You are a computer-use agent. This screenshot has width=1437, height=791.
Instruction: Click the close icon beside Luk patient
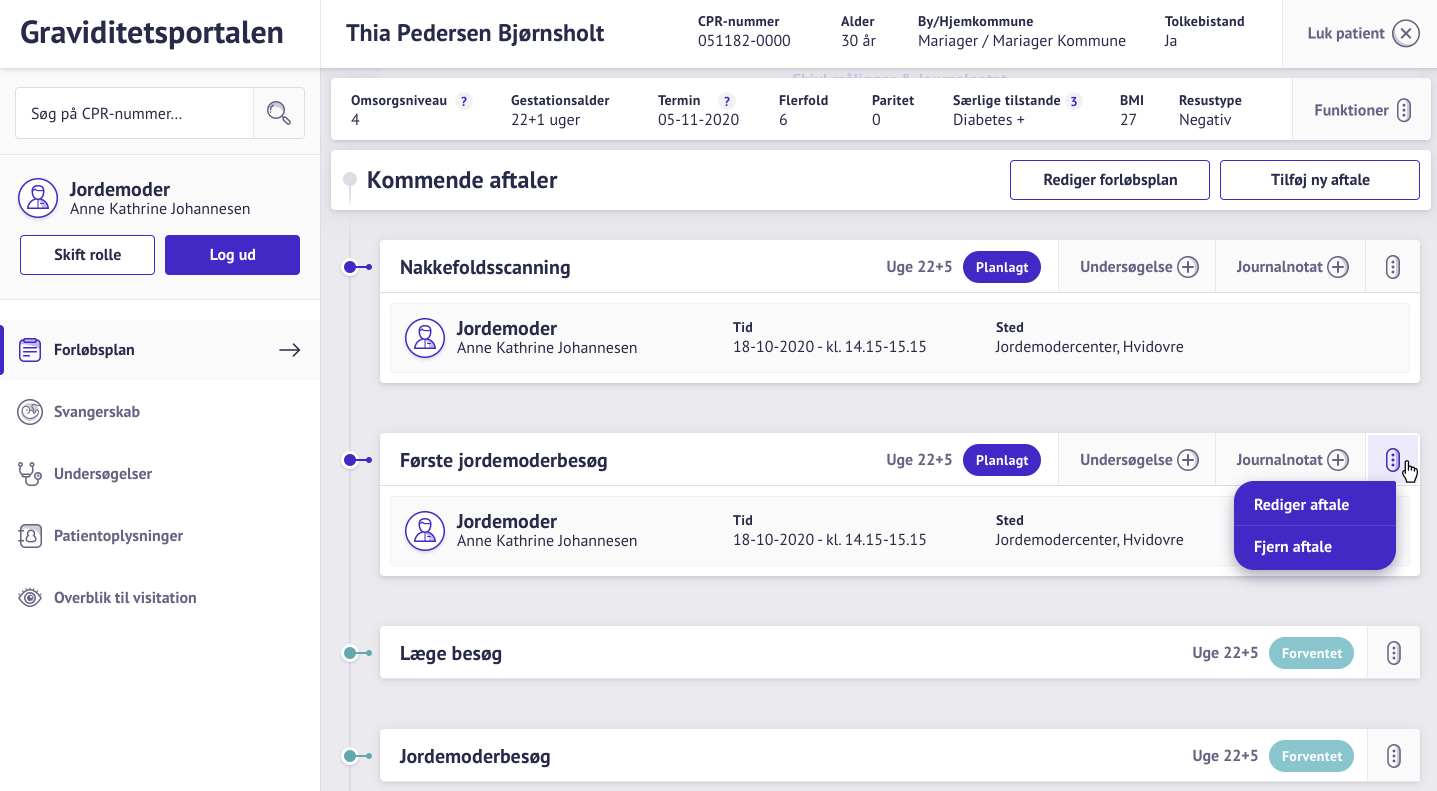(1406, 34)
